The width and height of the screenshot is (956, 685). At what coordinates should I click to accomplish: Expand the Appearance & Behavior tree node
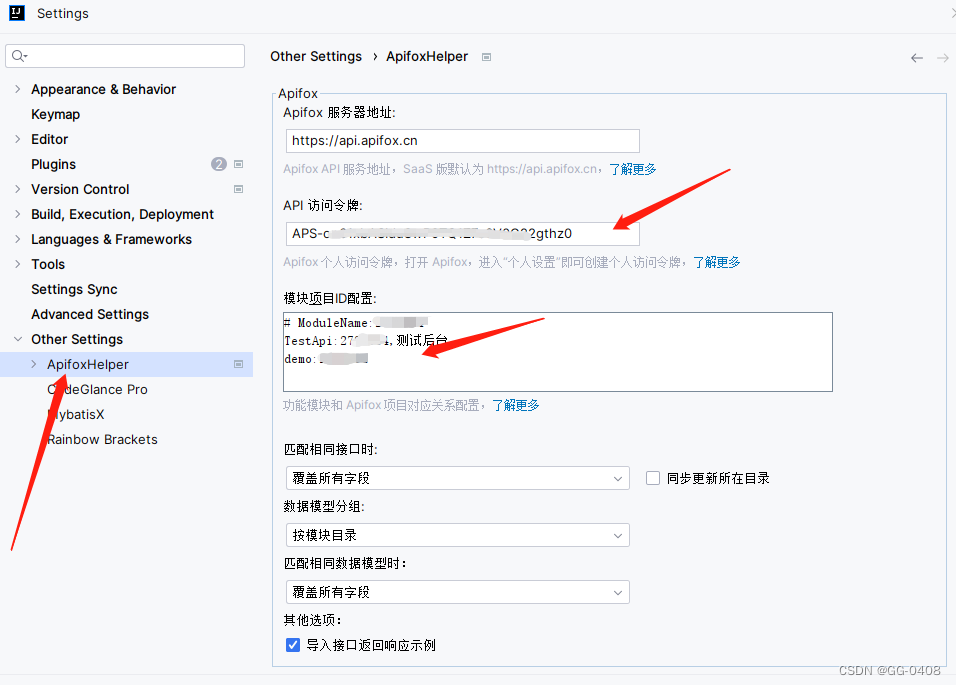tap(18, 89)
